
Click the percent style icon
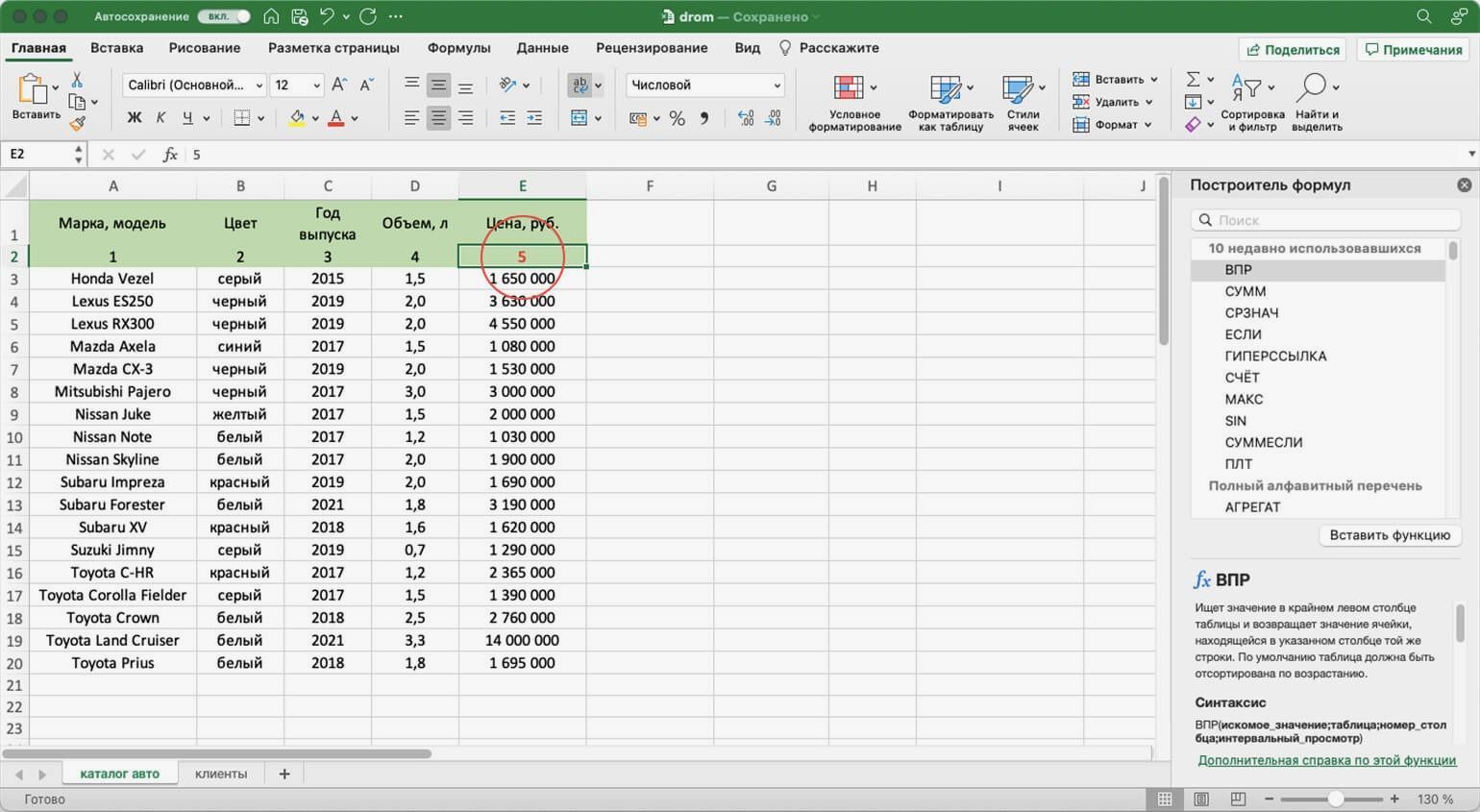coord(678,118)
